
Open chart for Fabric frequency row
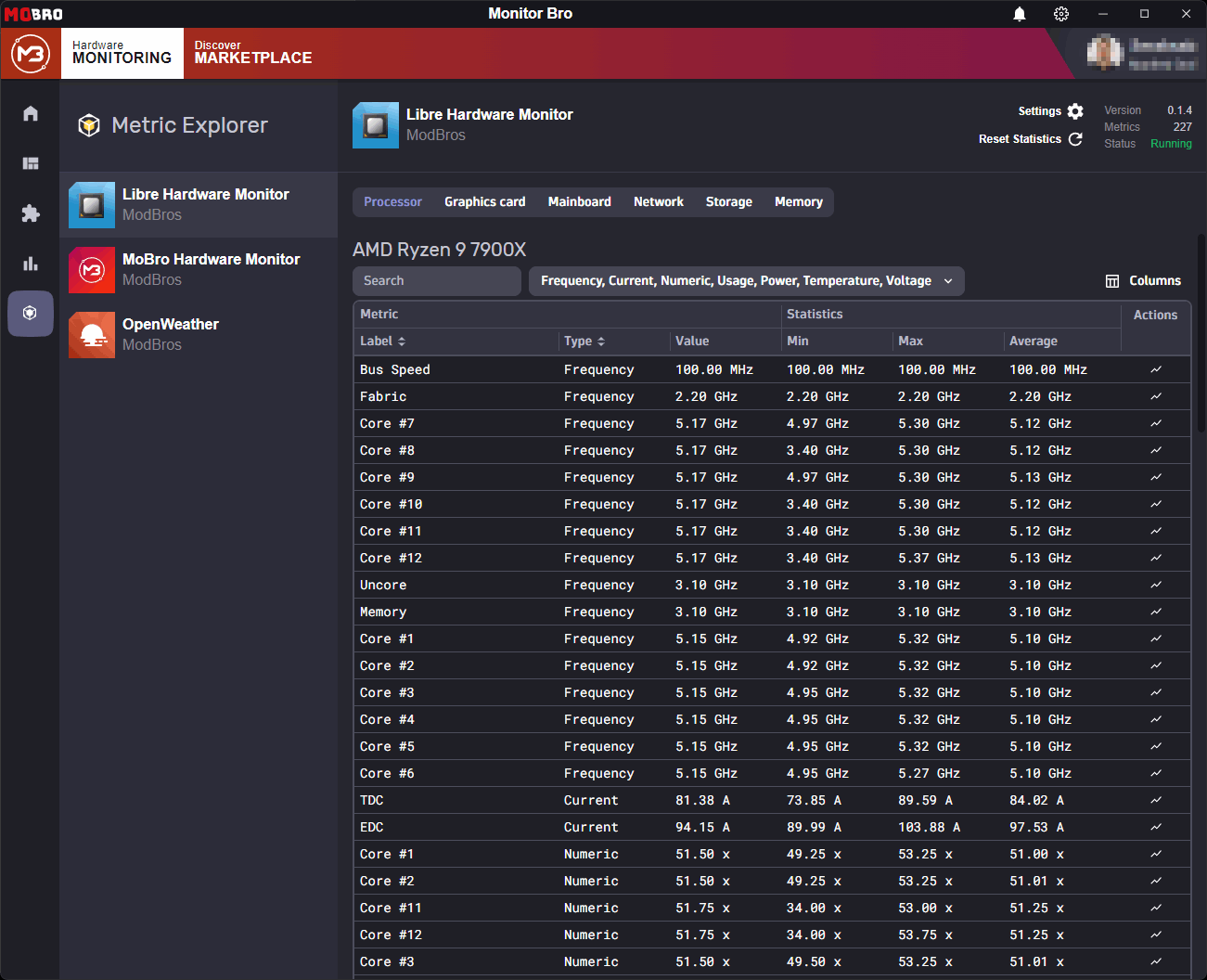(1156, 396)
